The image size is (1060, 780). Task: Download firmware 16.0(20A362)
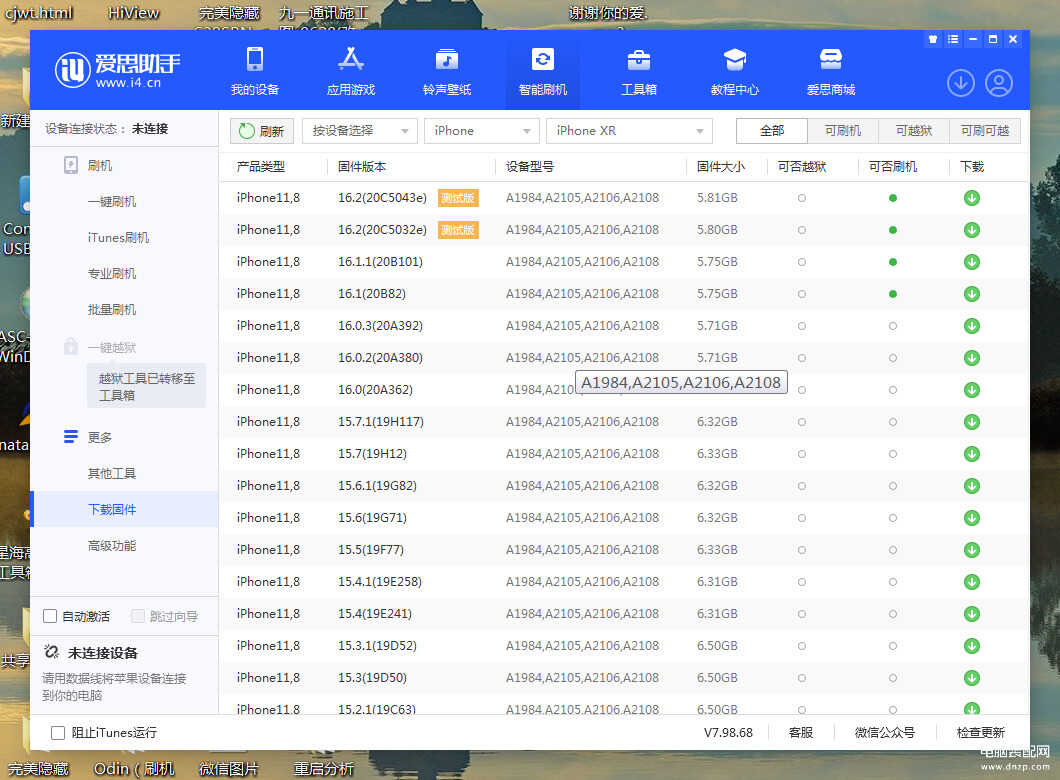pos(971,390)
